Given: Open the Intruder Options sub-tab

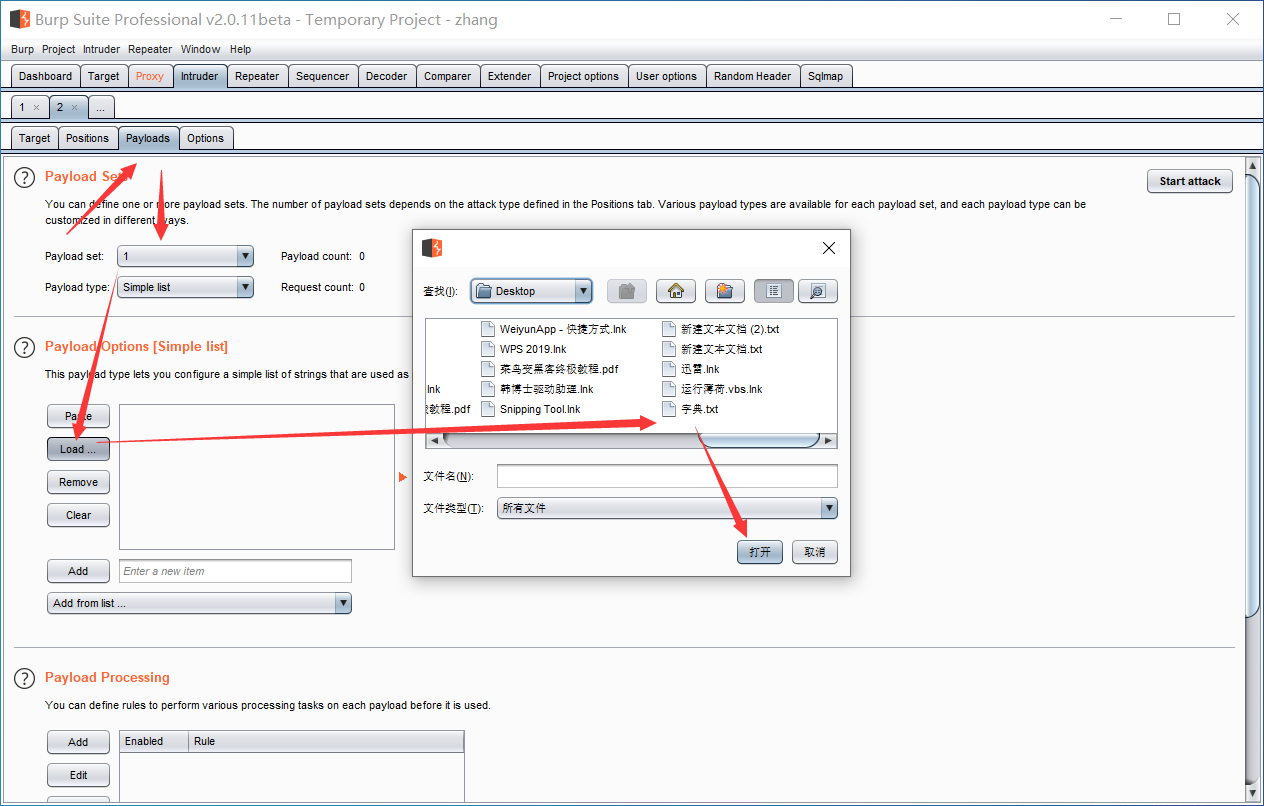Looking at the screenshot, I should click(206, 138).
